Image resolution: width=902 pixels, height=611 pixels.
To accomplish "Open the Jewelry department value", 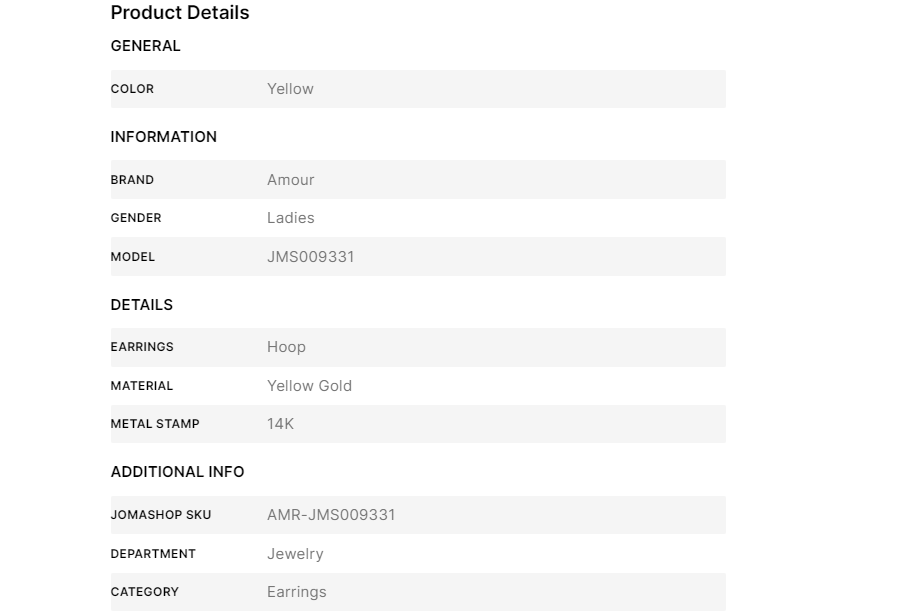I will pyautogui.click(x=295, y=554).
